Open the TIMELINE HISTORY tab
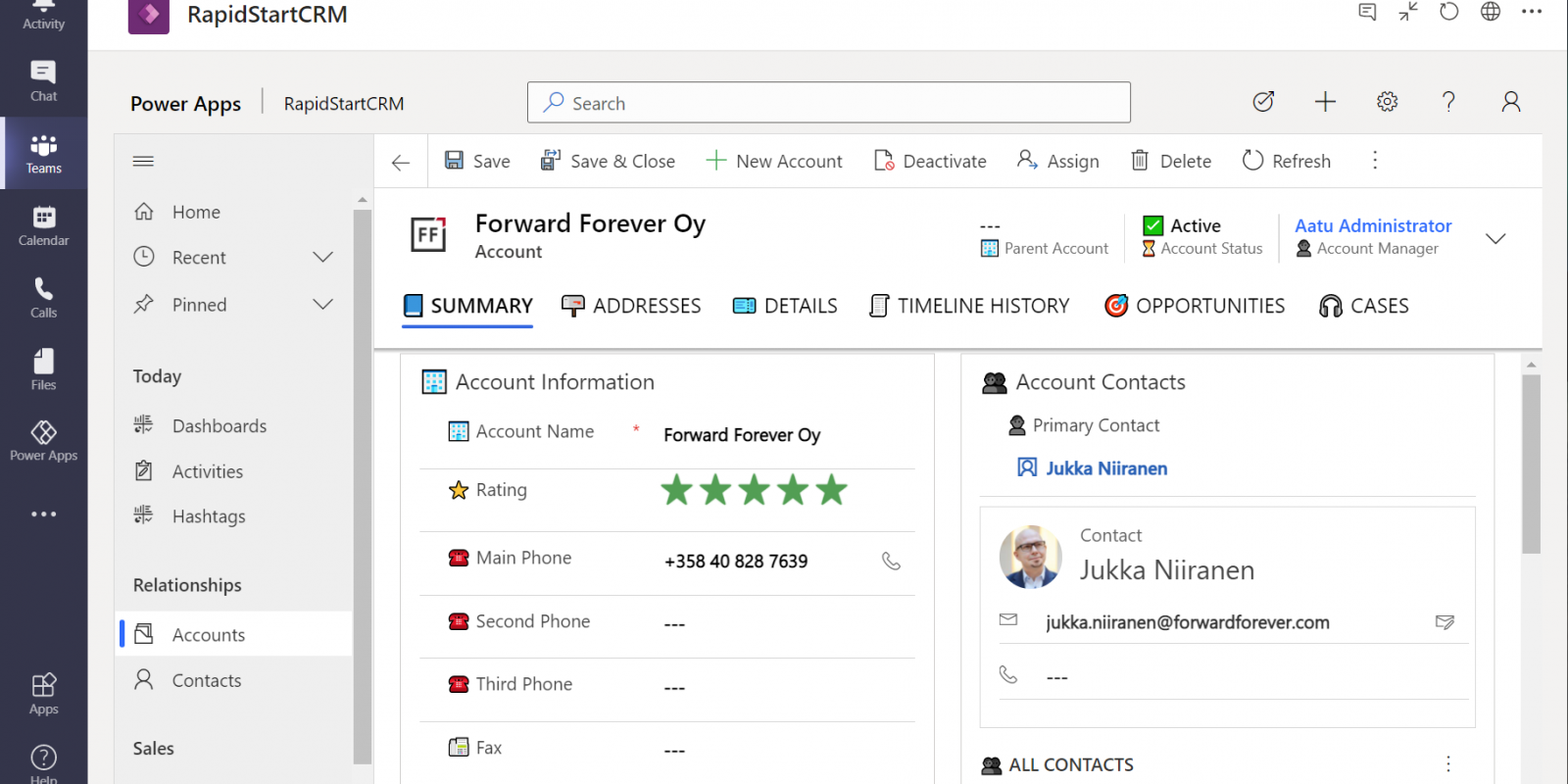The image size is (1568, 784). tap(969, 306)
